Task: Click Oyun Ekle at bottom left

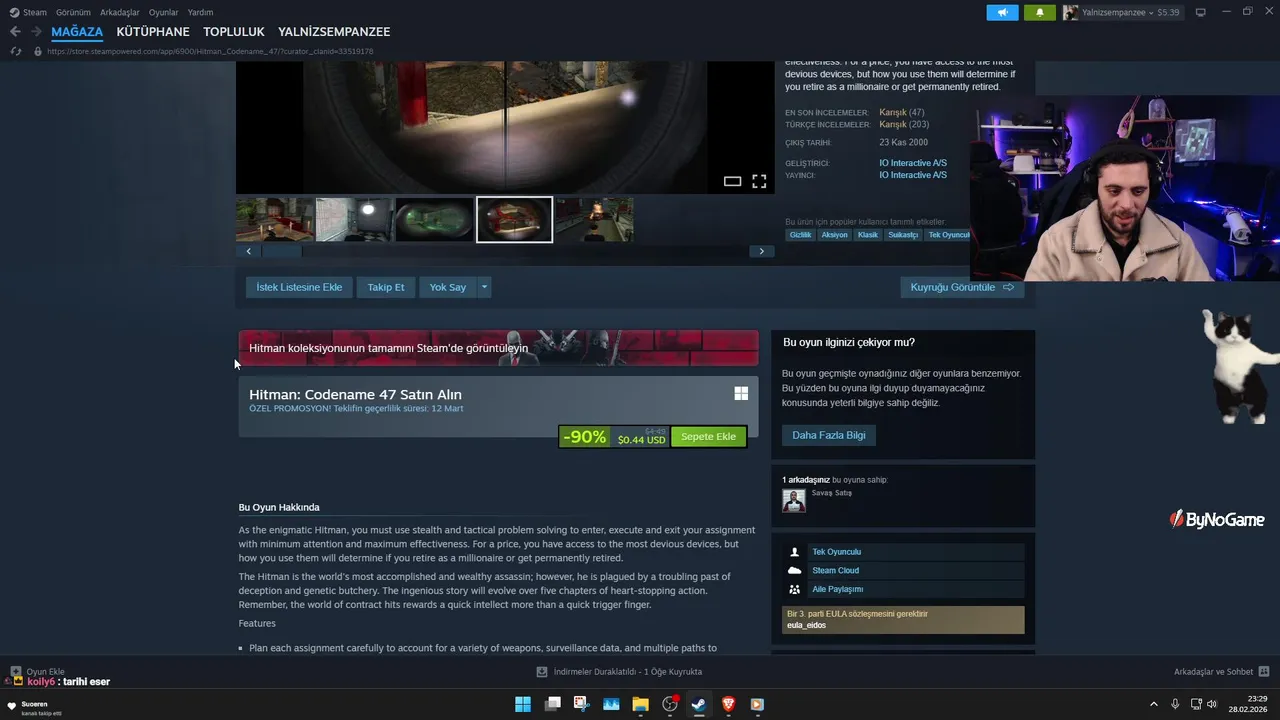Action: click(37, 672)
